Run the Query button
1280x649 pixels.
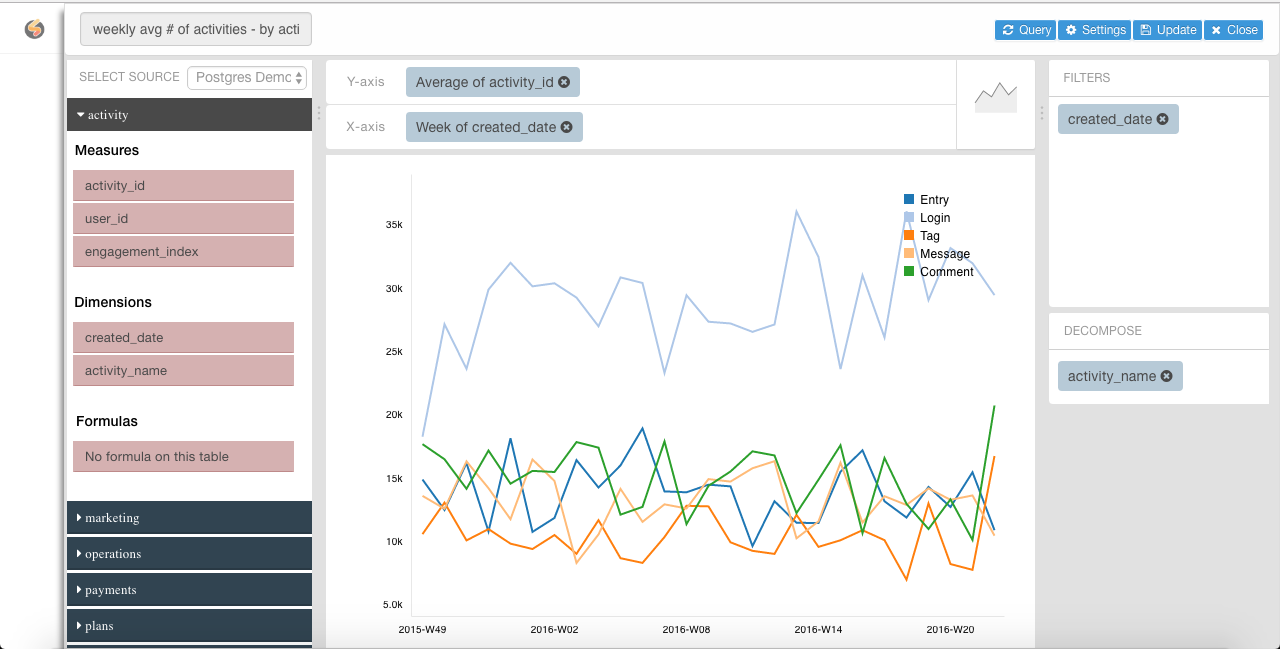[x=1025, y=29]
